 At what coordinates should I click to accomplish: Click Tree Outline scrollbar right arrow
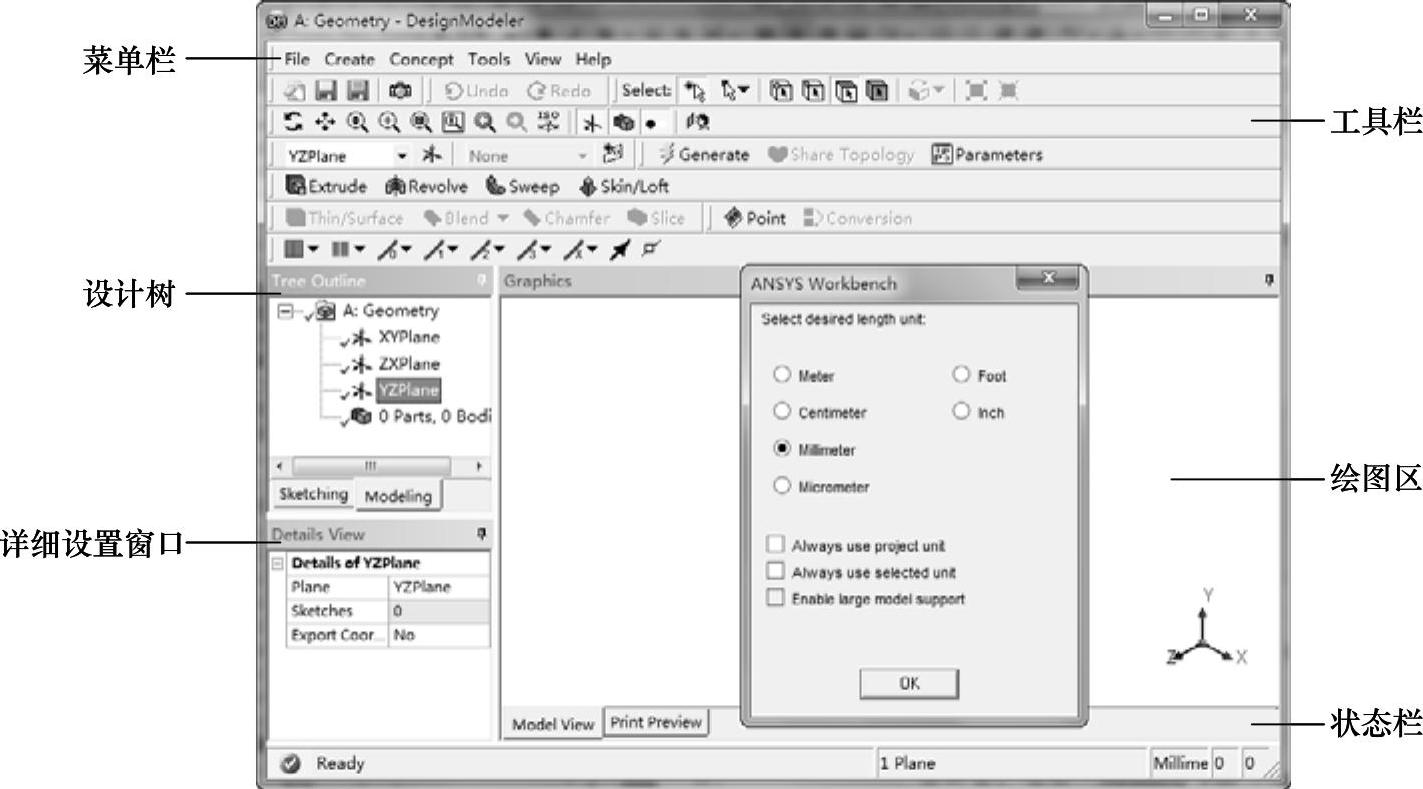[x=480, y=466]
